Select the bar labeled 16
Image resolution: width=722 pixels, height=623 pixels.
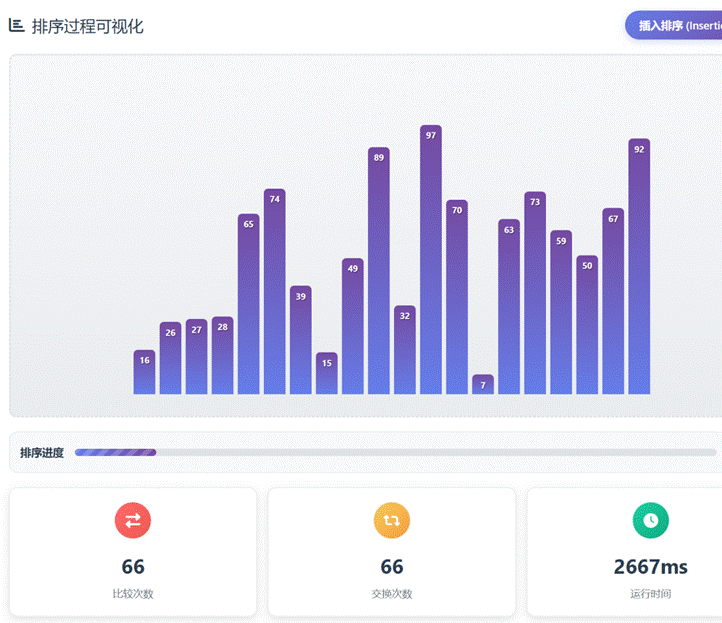(x=145, y=372)
